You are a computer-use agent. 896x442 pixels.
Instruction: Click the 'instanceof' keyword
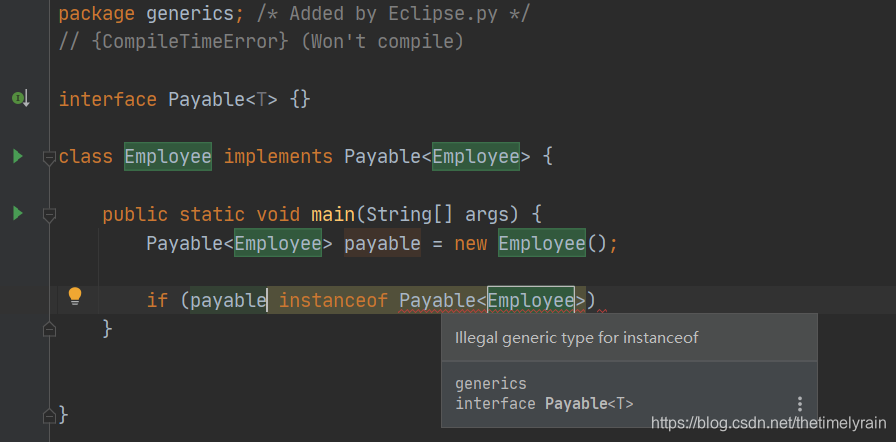[333, 300]
